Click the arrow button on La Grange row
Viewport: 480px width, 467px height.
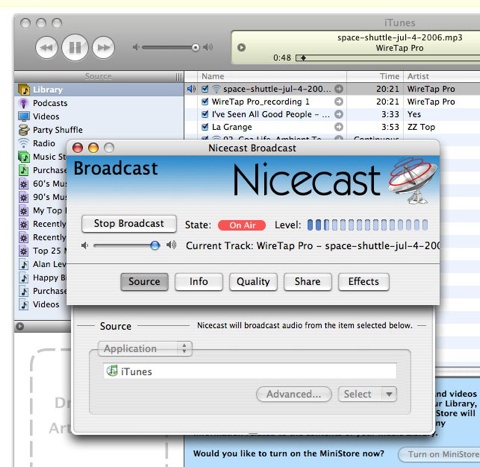[x=339, y=127]
